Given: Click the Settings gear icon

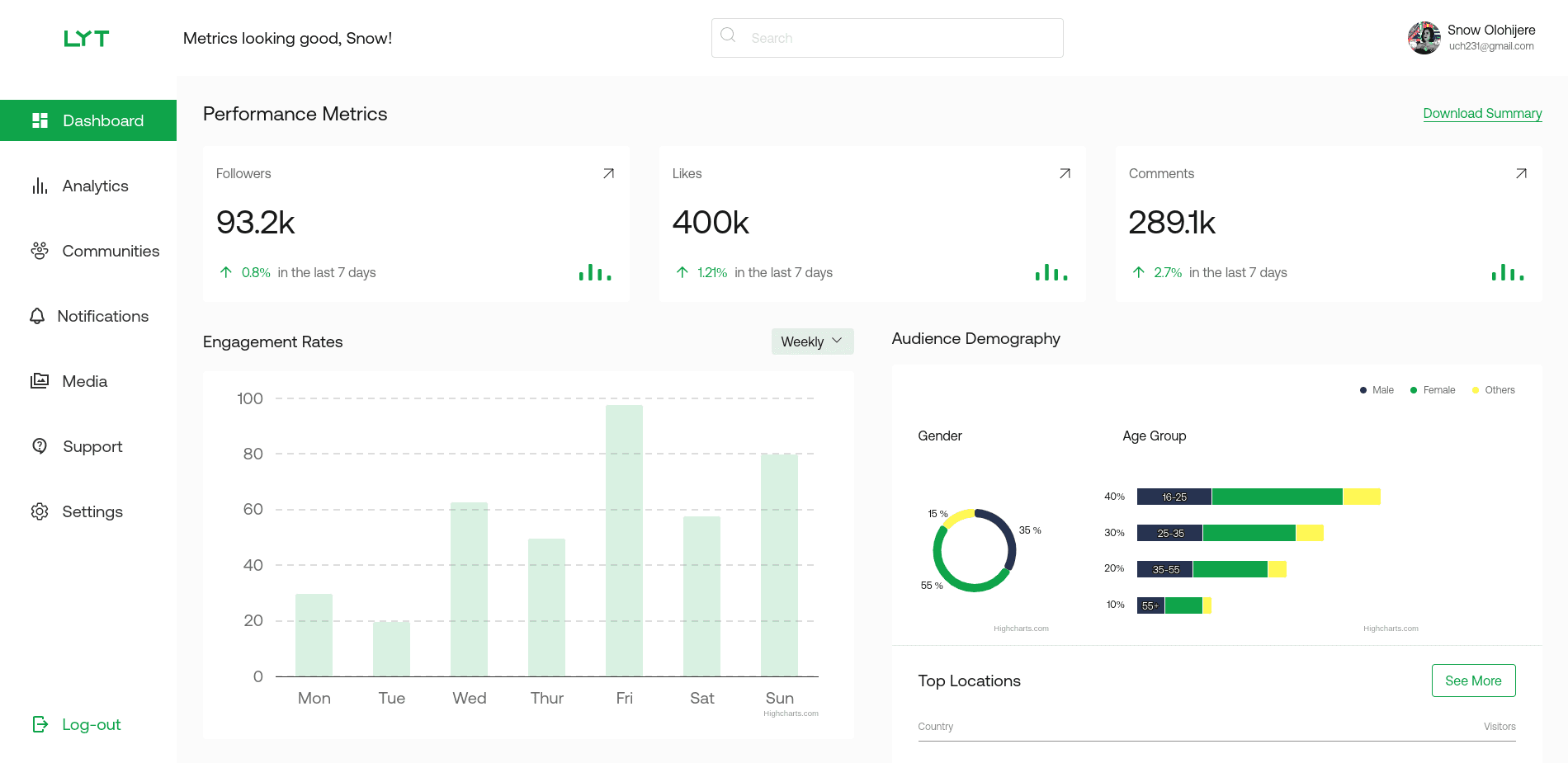Looking at the screenshot, I should click(x=39, y=511).
